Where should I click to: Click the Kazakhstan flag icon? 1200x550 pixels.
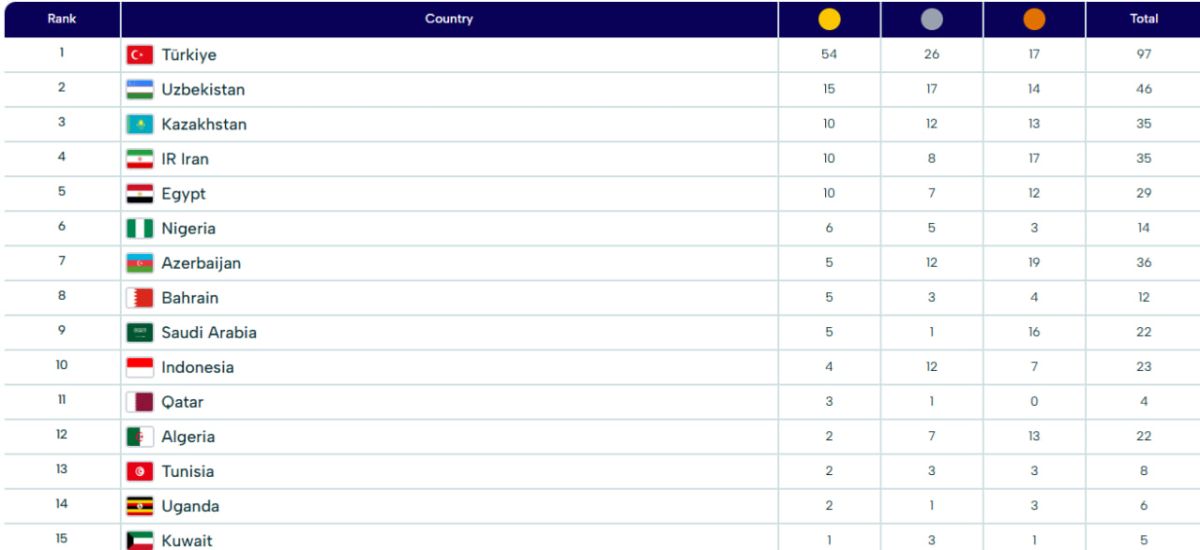pos(140,124)
